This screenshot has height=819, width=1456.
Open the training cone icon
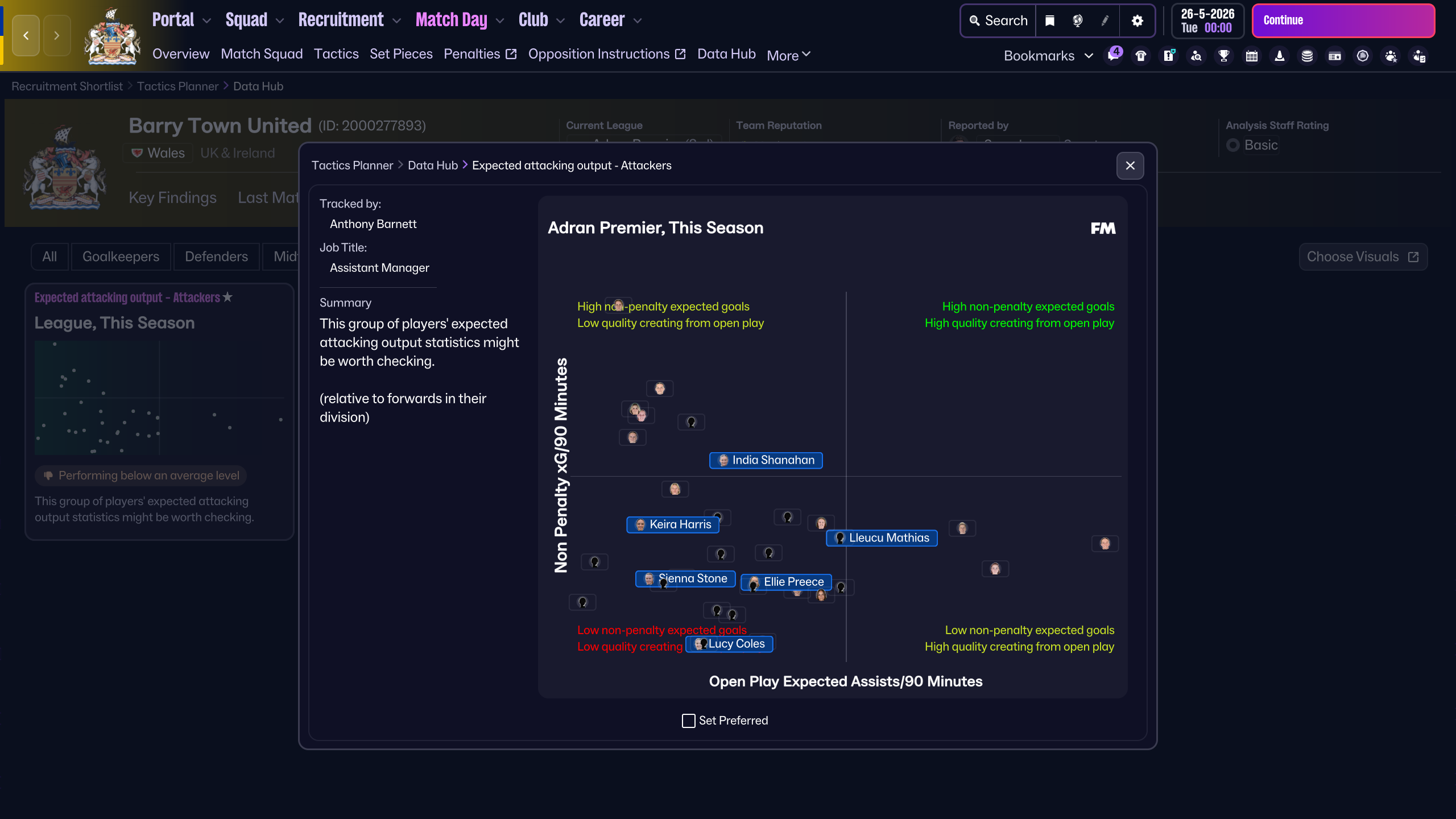click(1279, 55)
